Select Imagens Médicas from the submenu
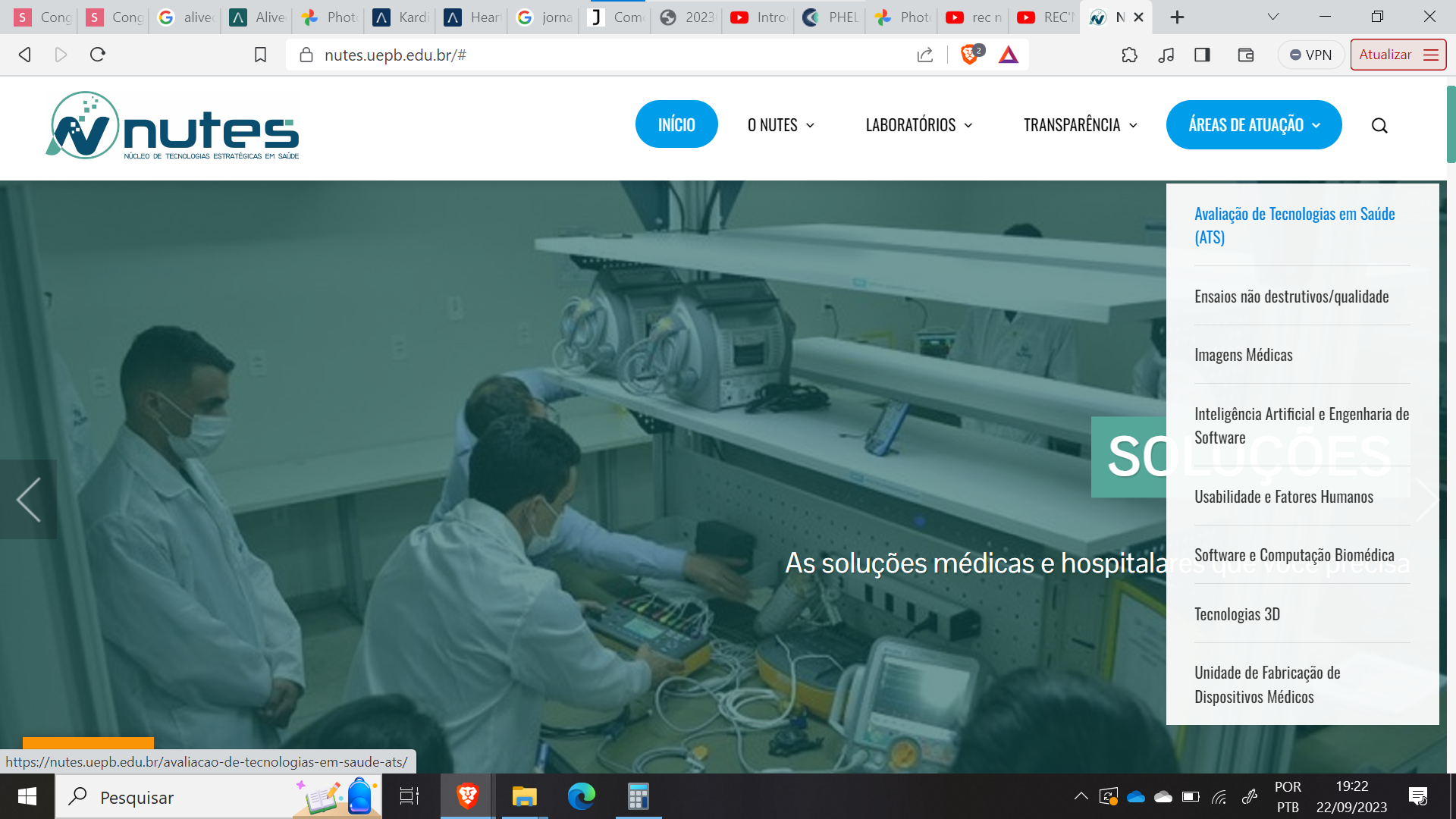This screenshot has height=819, width=1456. [1243, 355]
